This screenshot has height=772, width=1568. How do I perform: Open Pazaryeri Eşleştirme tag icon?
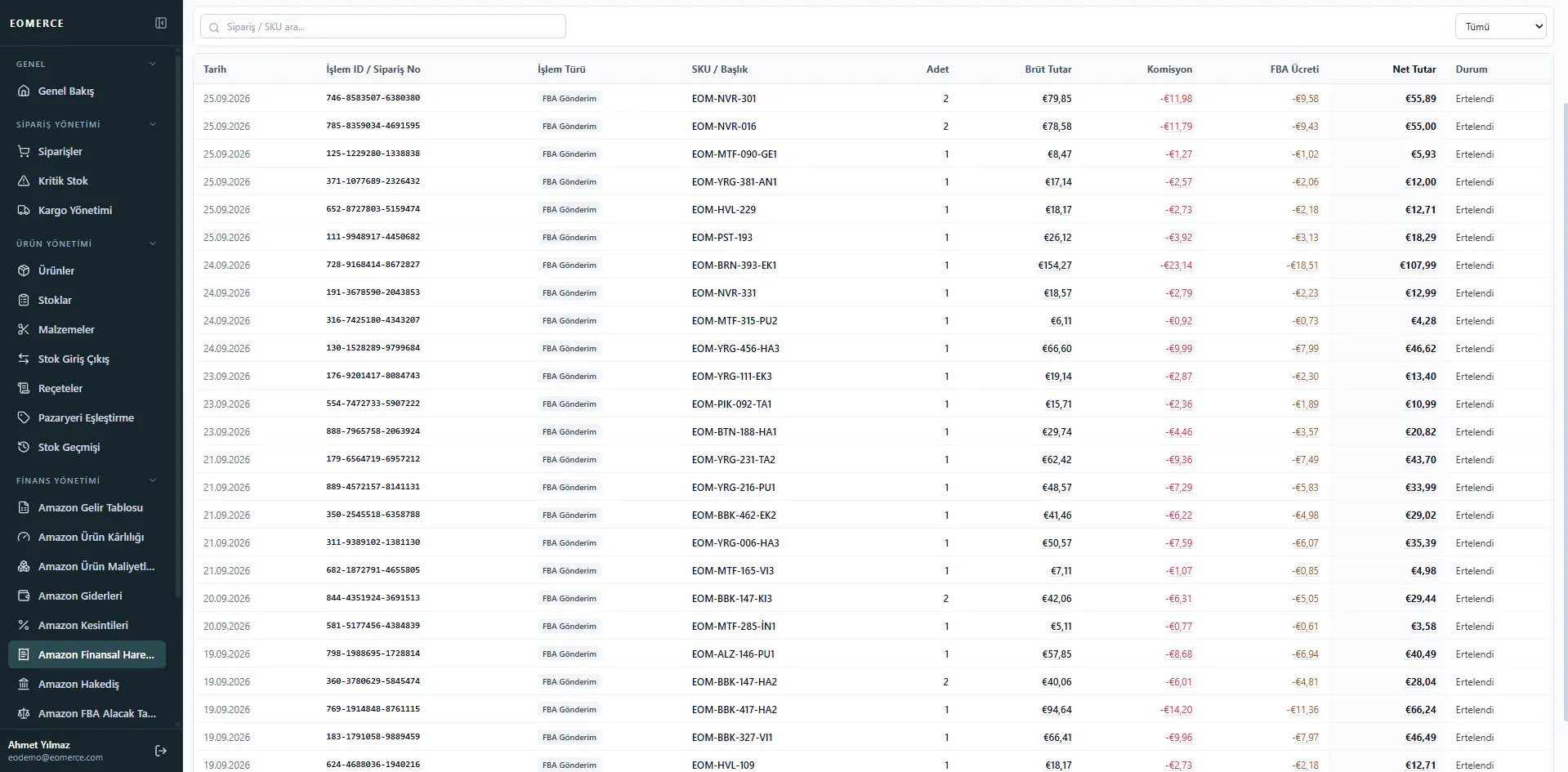coord(24,417)
